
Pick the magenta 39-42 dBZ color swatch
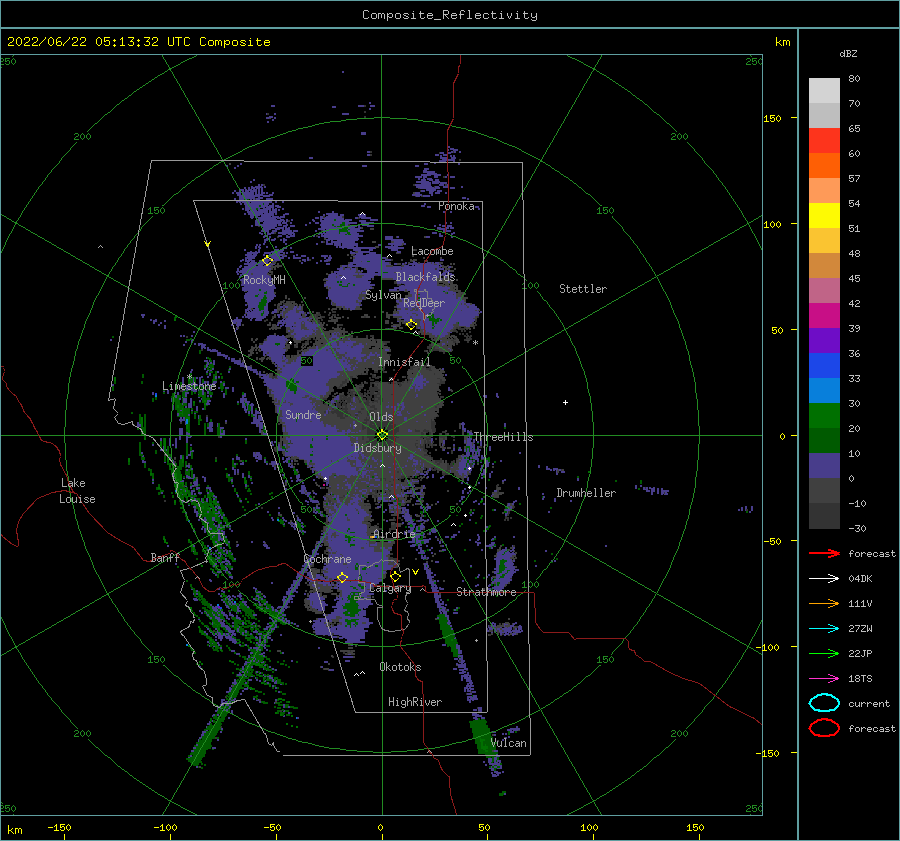tap(824, 316)
